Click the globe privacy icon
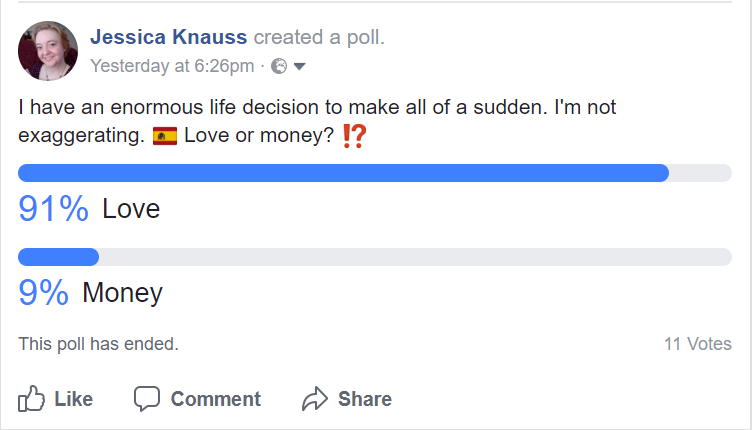 coord(280,67)
